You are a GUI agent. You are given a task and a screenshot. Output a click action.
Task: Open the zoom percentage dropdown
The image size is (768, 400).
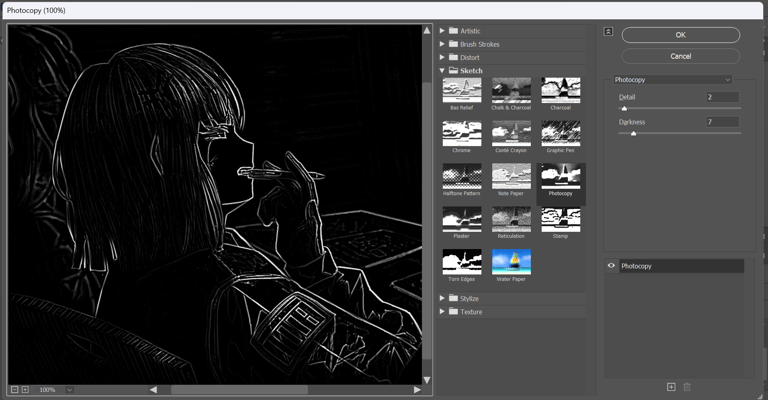[x=70, y=390]
